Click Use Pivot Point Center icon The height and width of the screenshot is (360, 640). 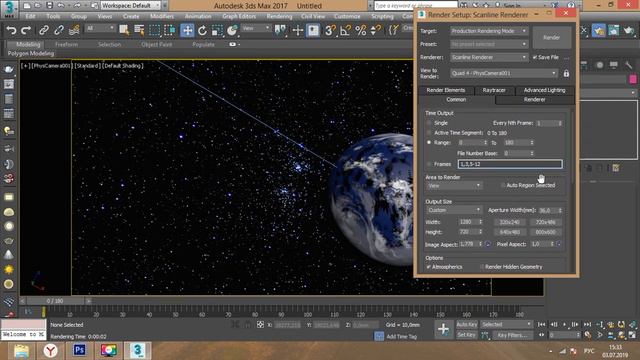click(x=280, y=30)
